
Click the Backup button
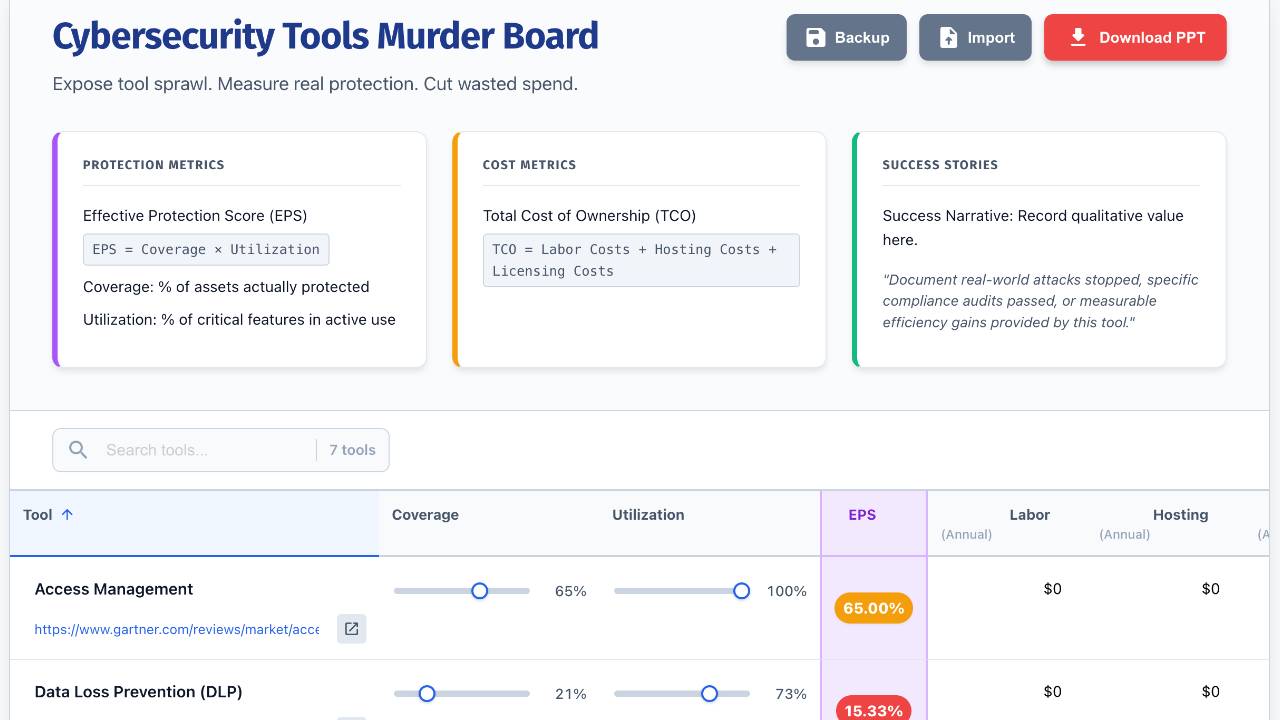pyautogui.click(x=846, y=38)
